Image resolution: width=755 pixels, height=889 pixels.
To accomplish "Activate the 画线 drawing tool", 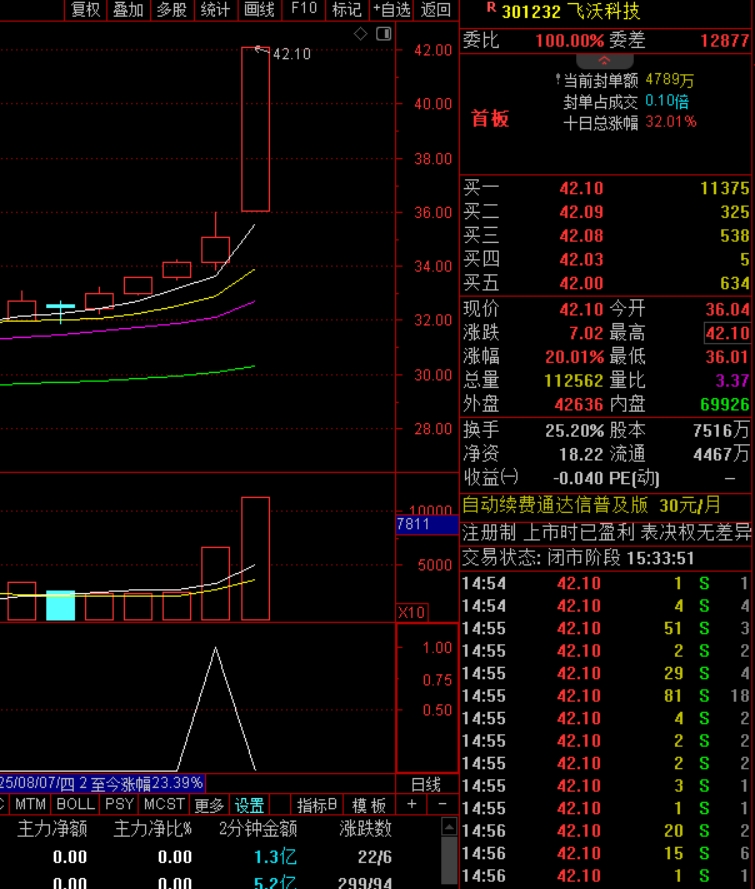I will 259,10.
